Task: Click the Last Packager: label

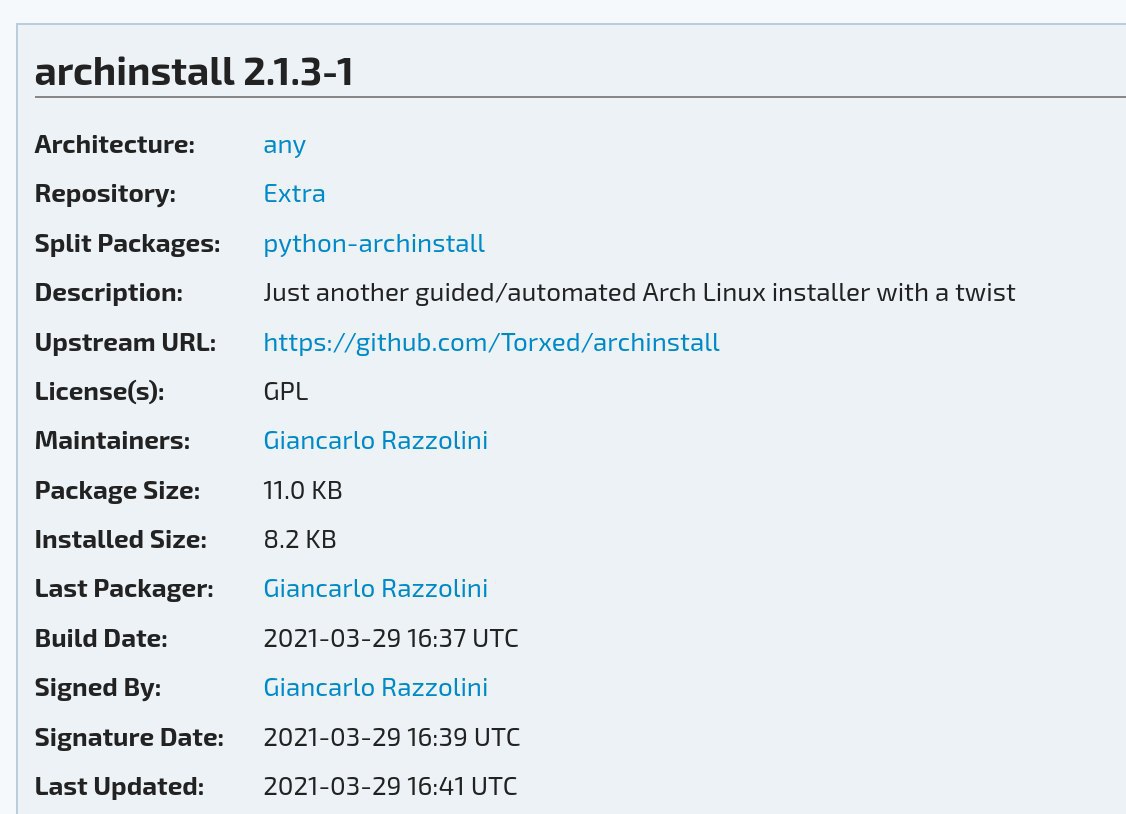Action: [x=124, y=589]
